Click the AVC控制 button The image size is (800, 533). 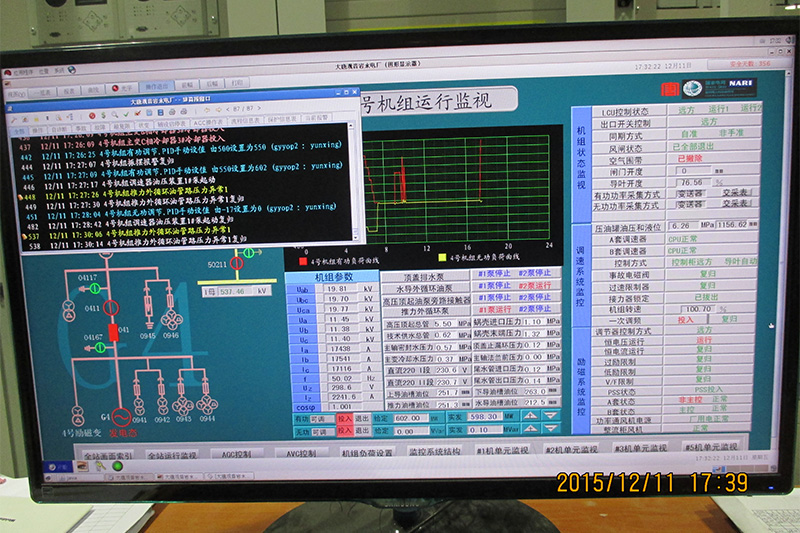pos(300,453)
